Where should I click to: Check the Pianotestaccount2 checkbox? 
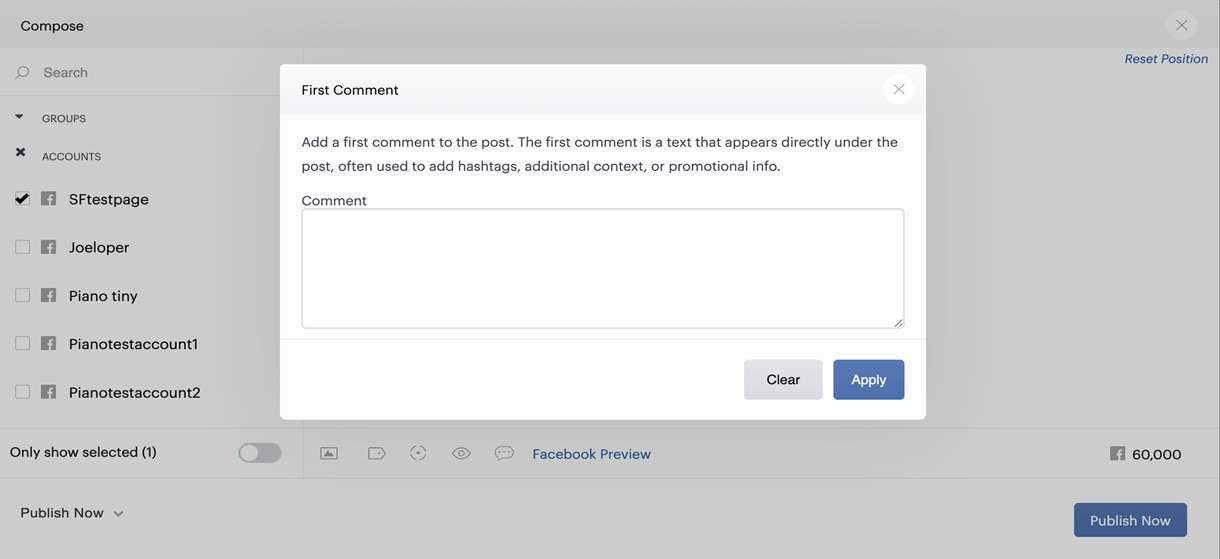22,392
